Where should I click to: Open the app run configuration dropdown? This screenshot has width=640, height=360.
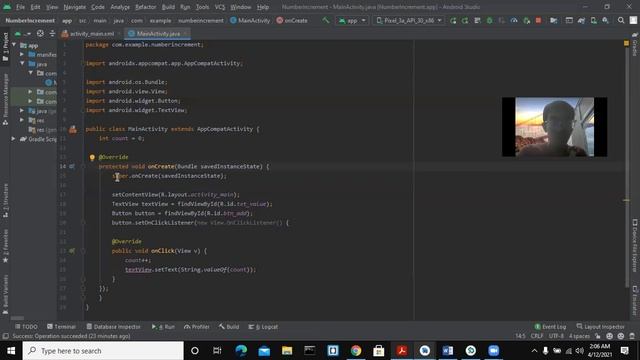tap(352, 20)
